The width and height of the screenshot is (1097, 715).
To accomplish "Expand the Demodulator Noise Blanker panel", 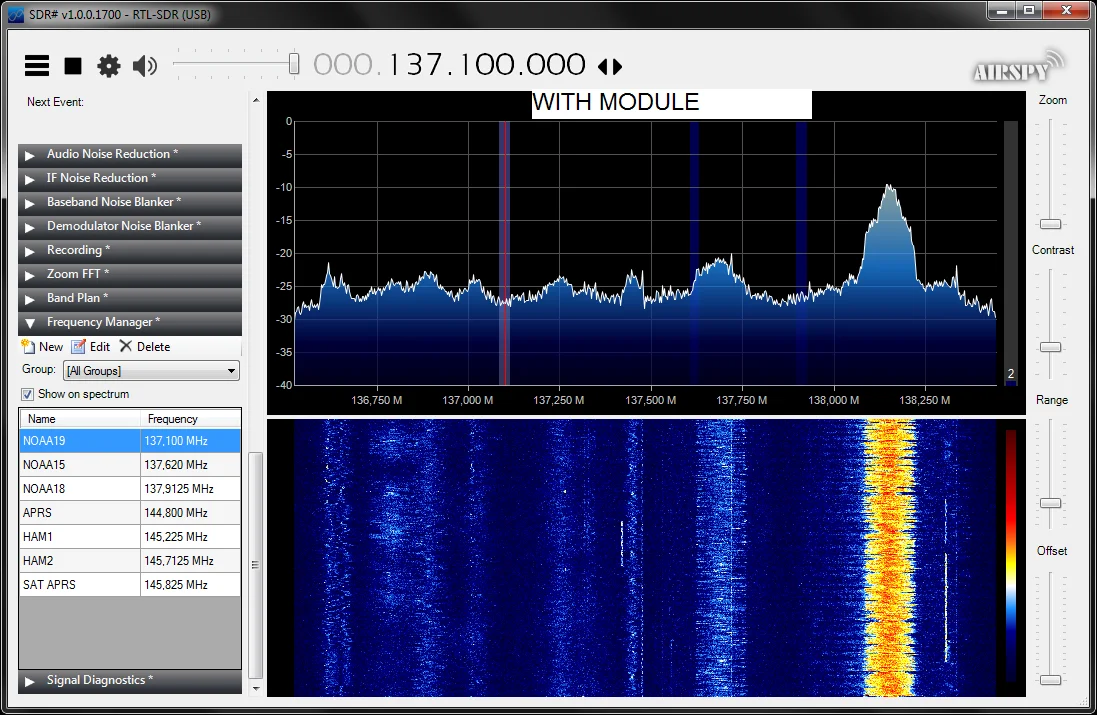I will tap(130, 226).
